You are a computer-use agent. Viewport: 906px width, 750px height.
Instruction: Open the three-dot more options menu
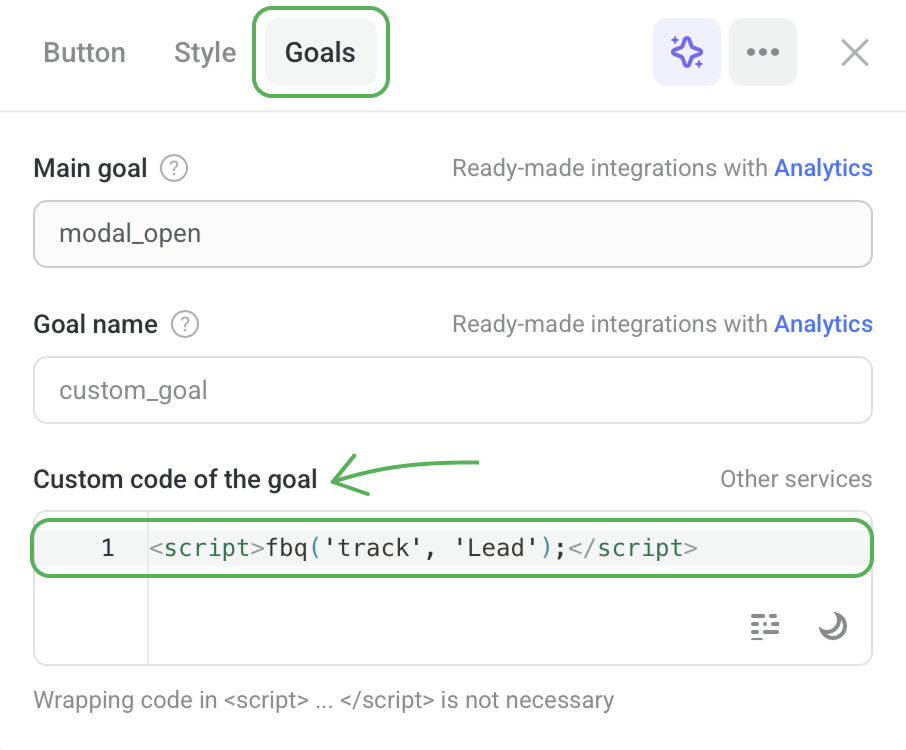[763, 52]
